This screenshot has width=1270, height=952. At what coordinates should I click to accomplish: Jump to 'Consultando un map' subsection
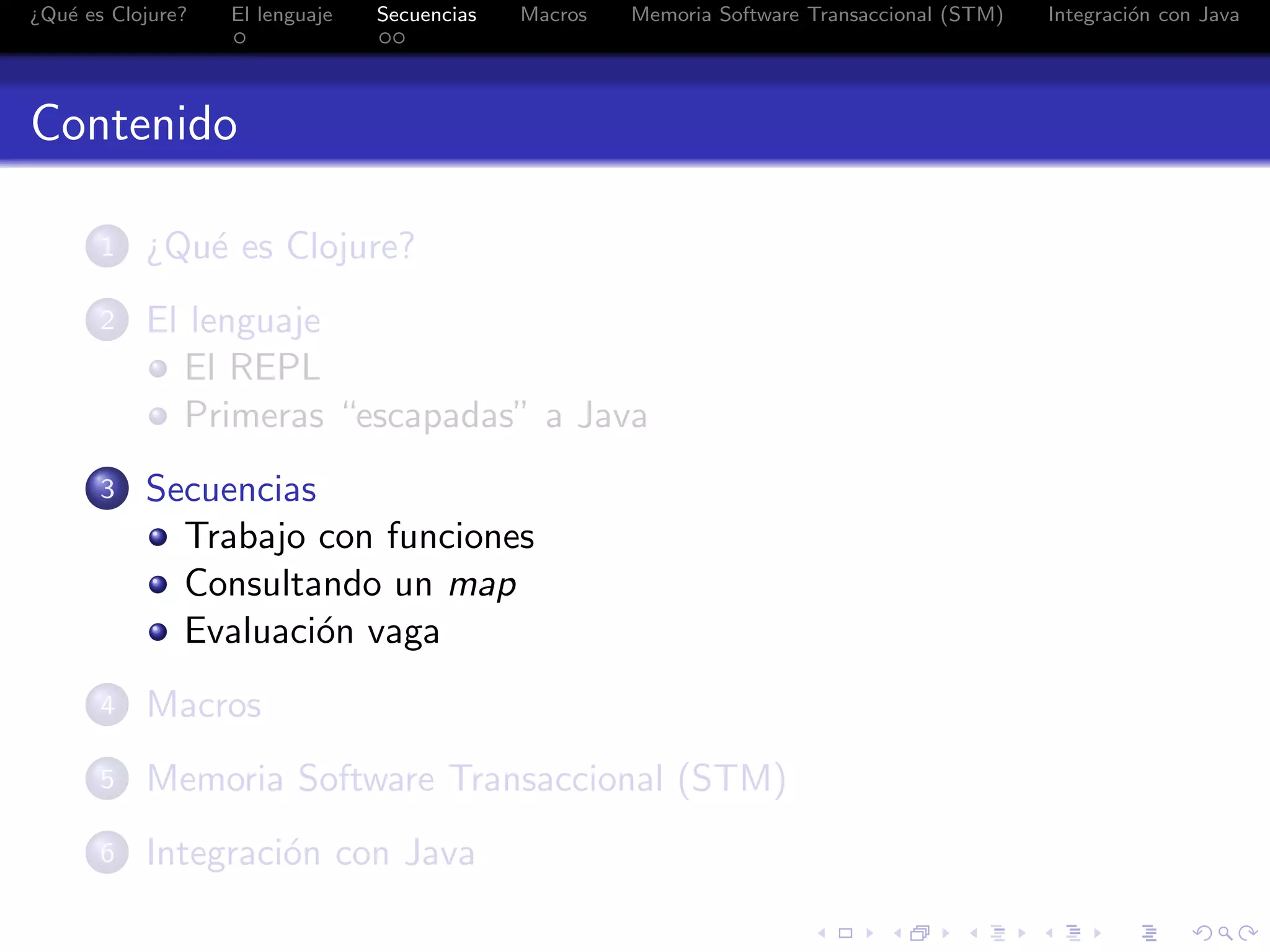(x=351, y=584)
